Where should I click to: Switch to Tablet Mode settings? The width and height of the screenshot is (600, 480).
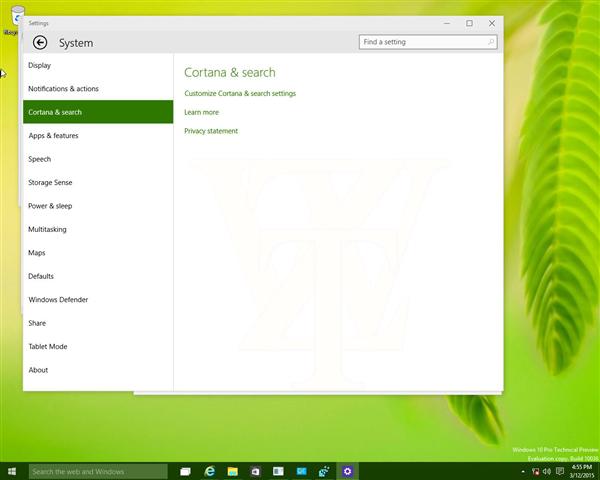click(x=48, y=347)
